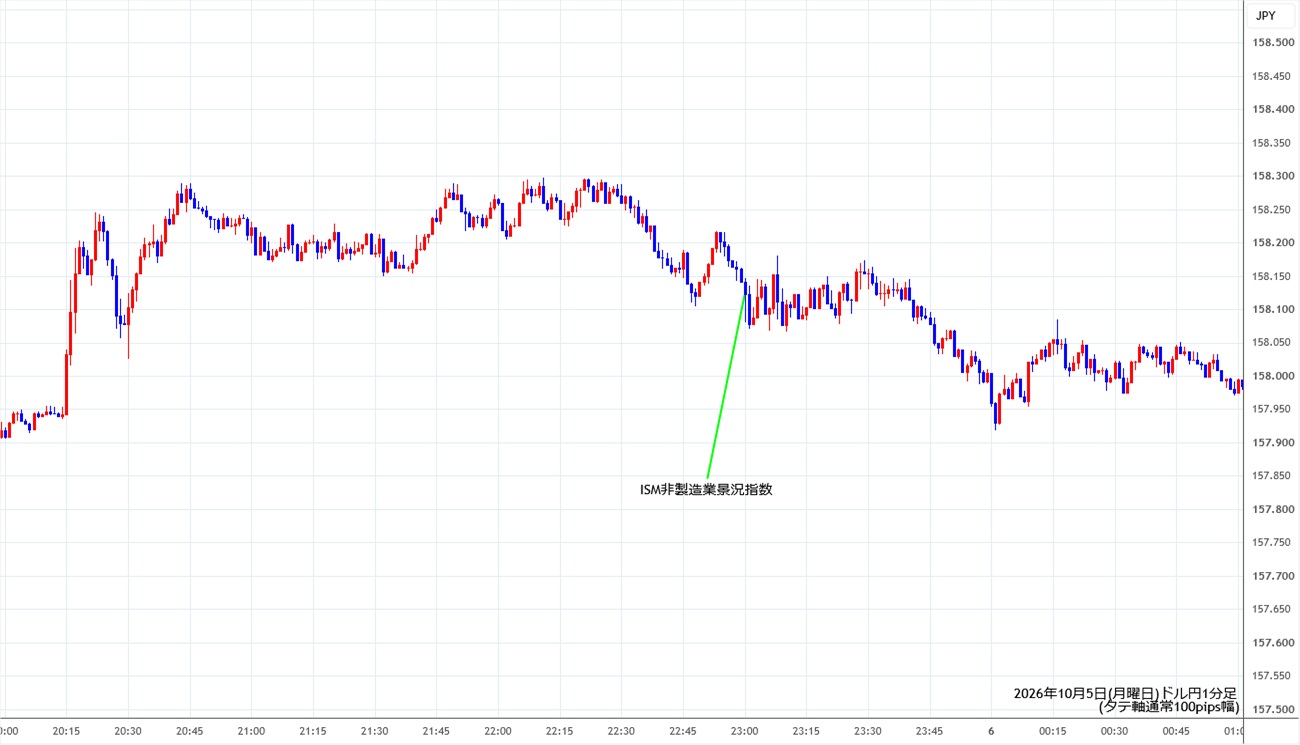Click the 158.200 price axis label
Screen dimensions: 1300x745
point(1274,243)
